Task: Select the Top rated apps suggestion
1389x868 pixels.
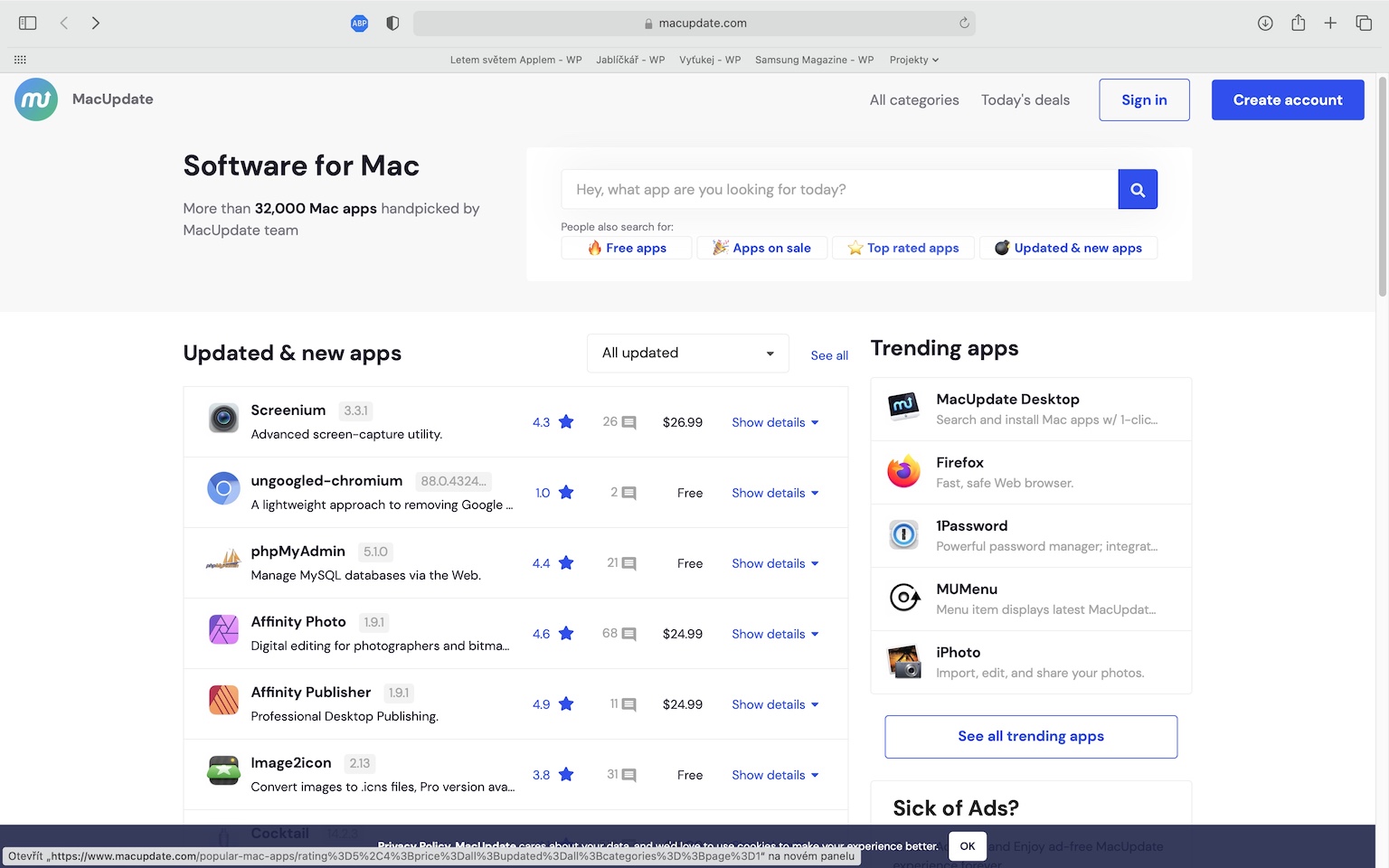Action: coord(903,248)
